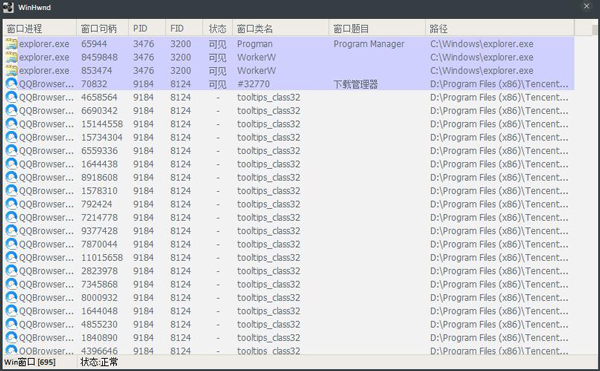Click handle value 15144558
600x371 pixels.
tap(102, 124)
